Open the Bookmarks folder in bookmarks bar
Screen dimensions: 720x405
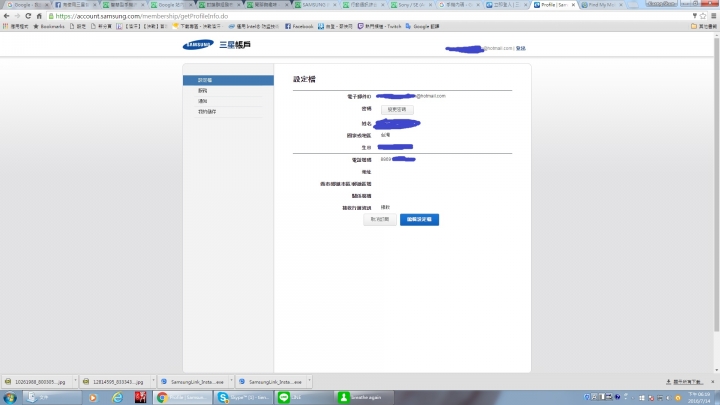49,27
